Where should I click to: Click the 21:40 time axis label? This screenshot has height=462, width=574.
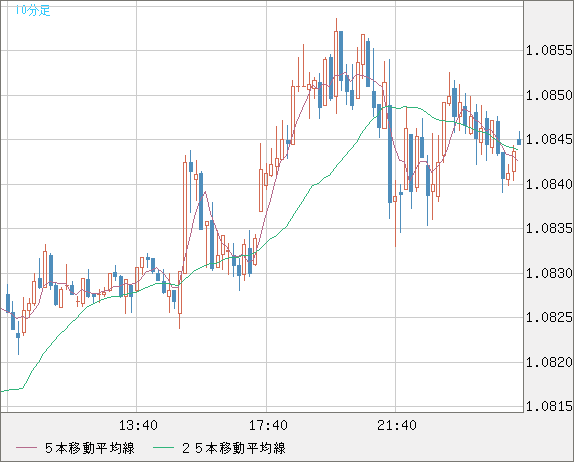pos(397,425)
